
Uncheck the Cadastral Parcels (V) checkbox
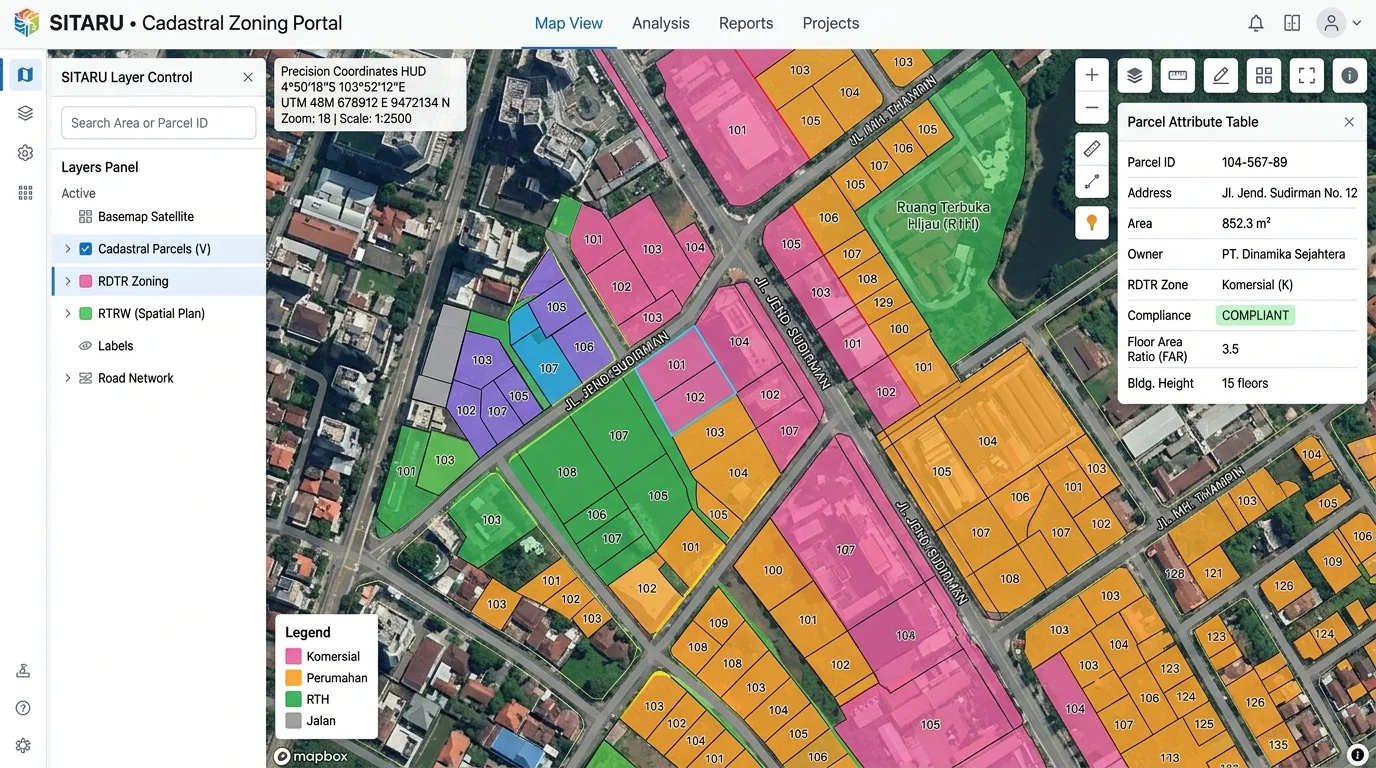(x=85, y=249)
